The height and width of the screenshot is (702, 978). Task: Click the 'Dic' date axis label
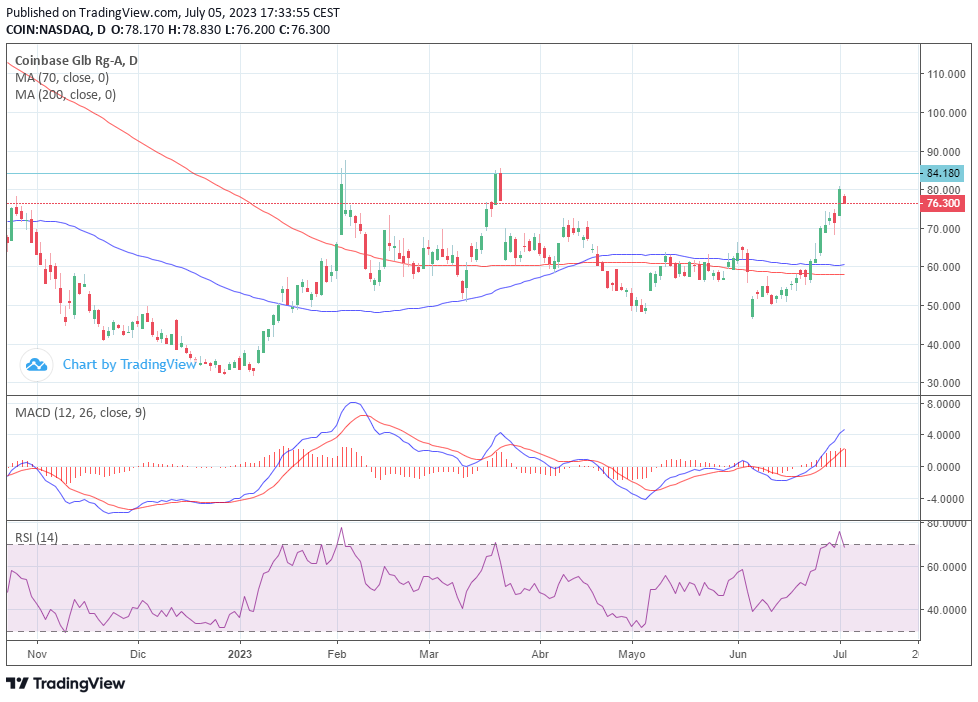[138, 654]
